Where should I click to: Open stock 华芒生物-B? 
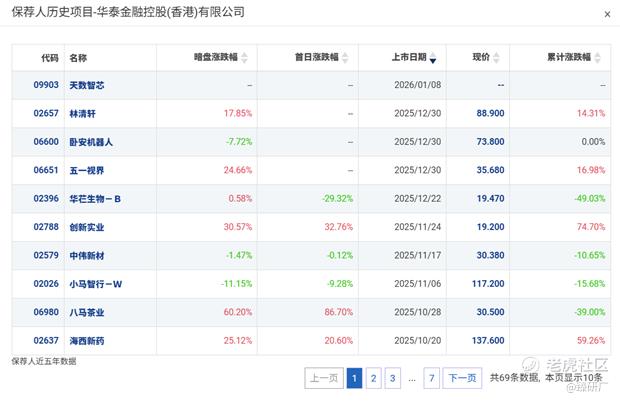pos(95,199)
